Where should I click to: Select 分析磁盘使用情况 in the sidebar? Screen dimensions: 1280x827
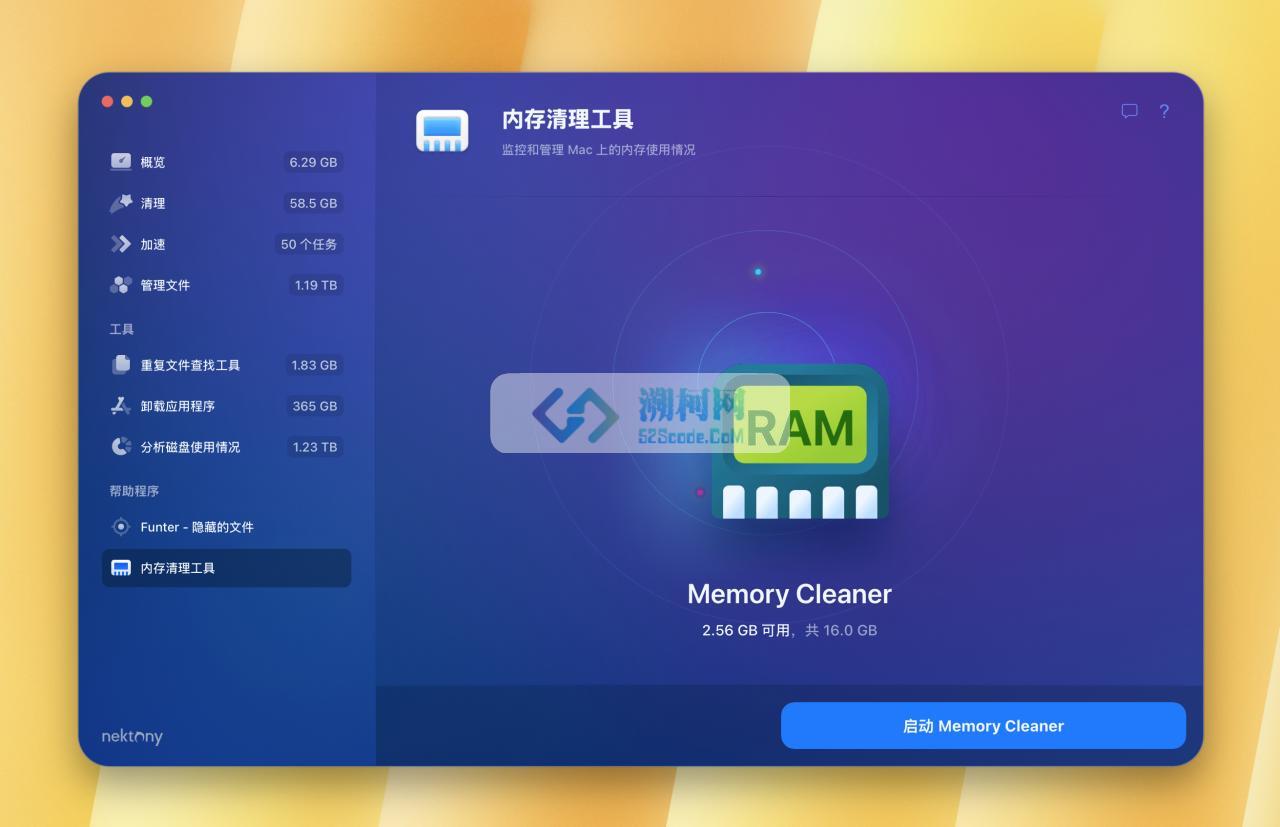tap(226, 447)
